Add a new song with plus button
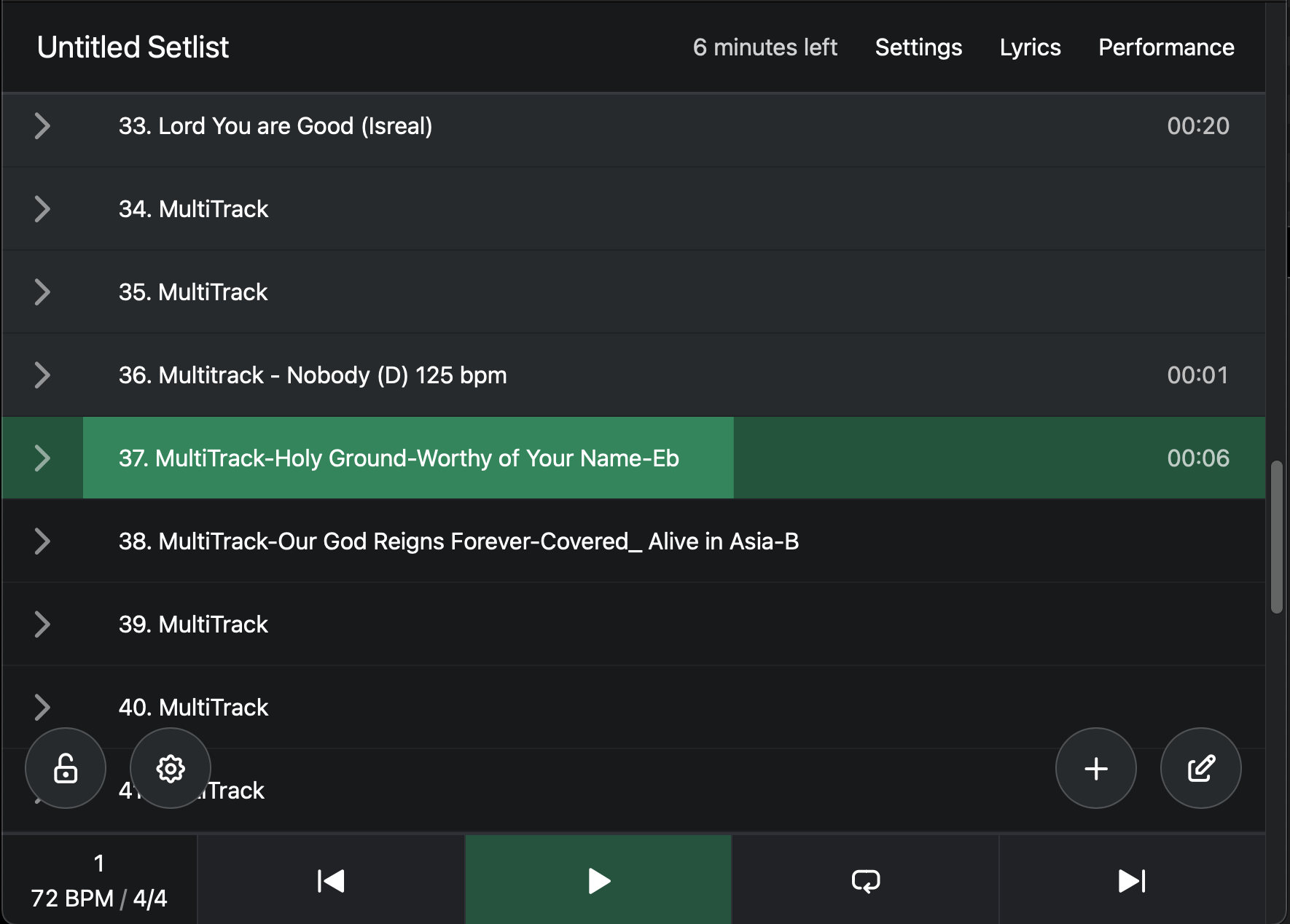 [1095, 768]
